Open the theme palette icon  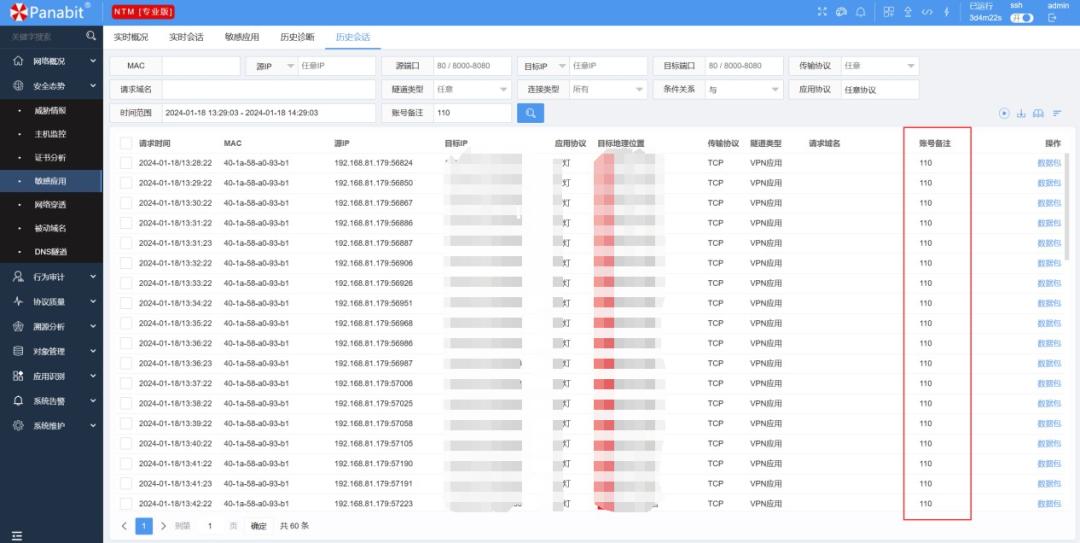click(841, 12)
